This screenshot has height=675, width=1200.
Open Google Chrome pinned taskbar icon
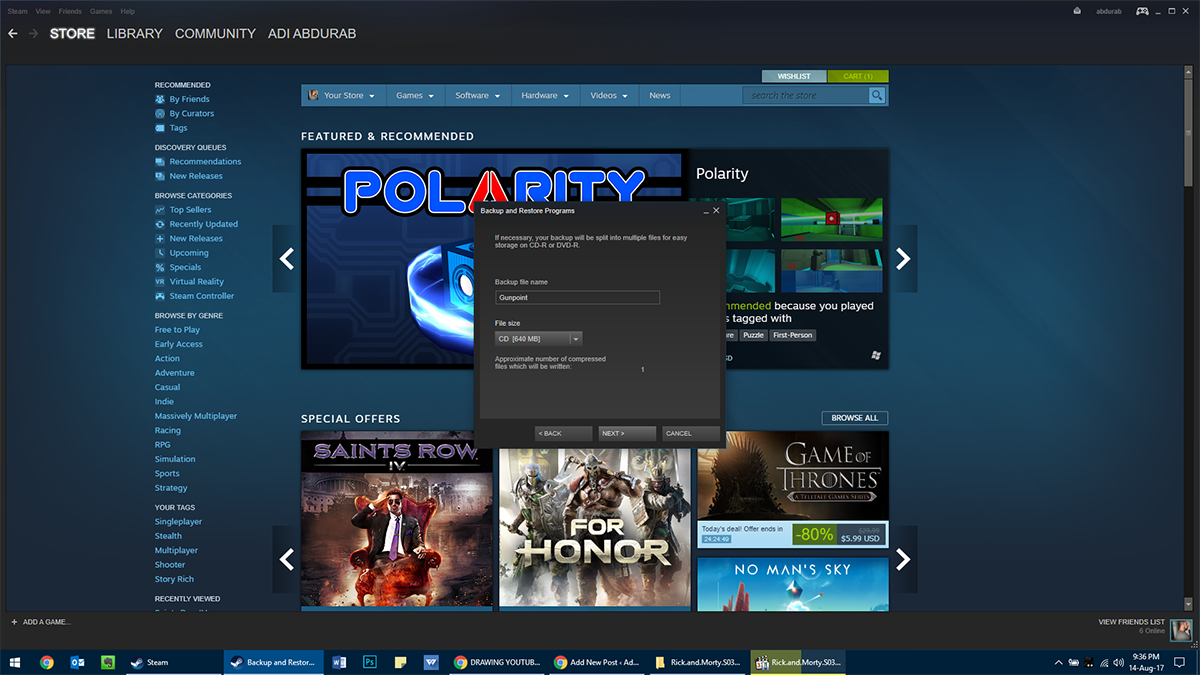(x=46, y=662)
